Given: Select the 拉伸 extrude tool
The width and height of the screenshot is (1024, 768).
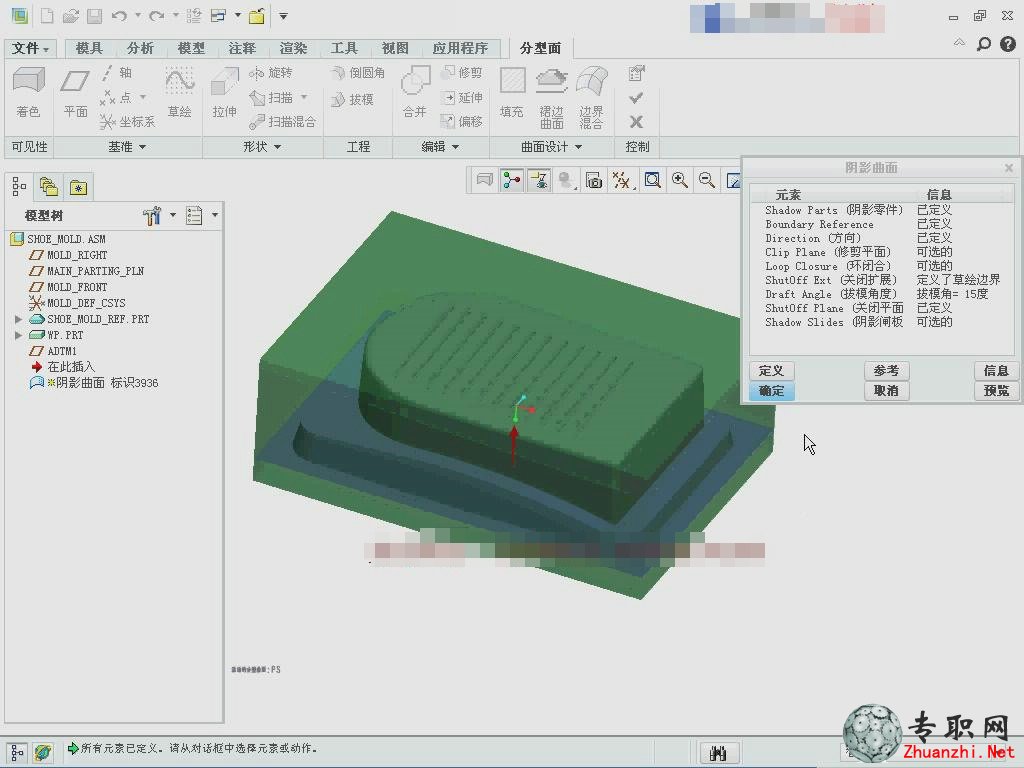Looking at the screenshot, I should (224, 92).
